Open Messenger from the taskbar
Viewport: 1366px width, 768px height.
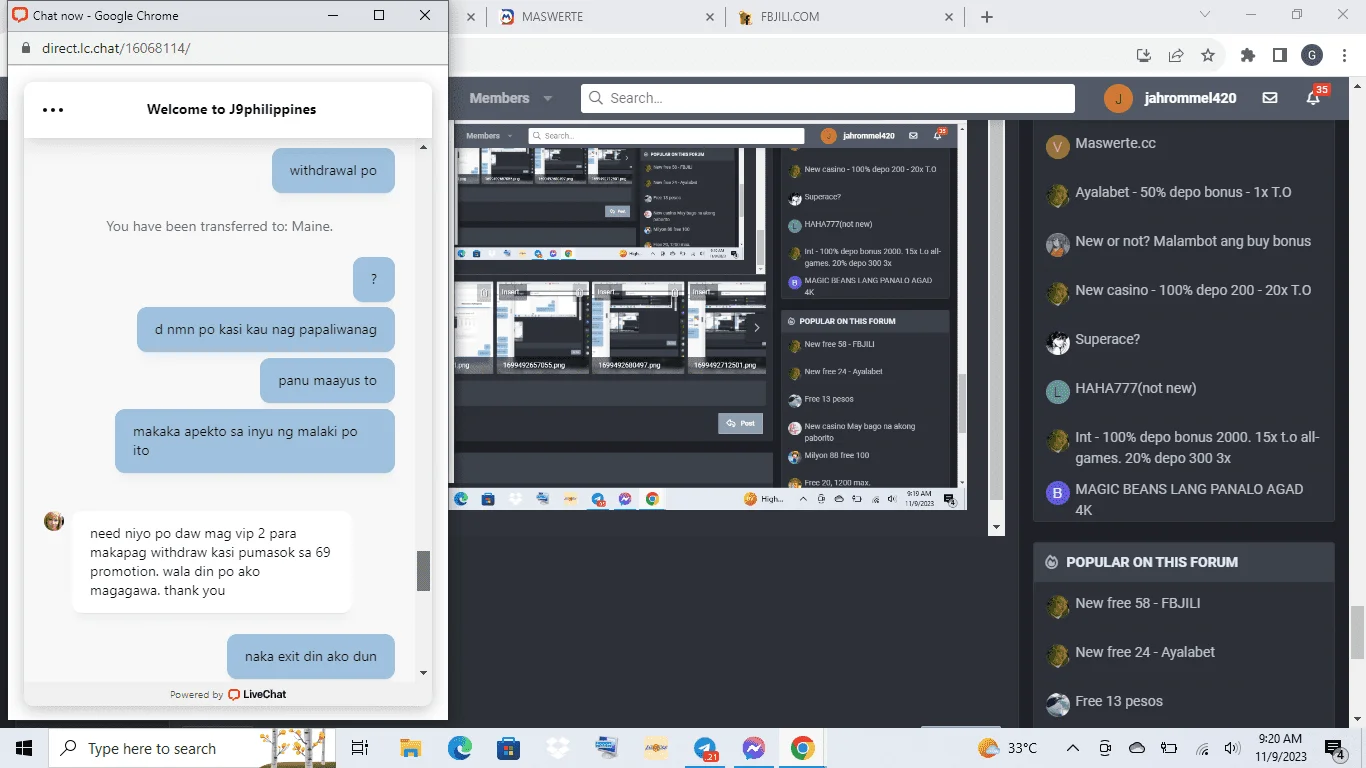pyautogui.click(x=754, y=748)
